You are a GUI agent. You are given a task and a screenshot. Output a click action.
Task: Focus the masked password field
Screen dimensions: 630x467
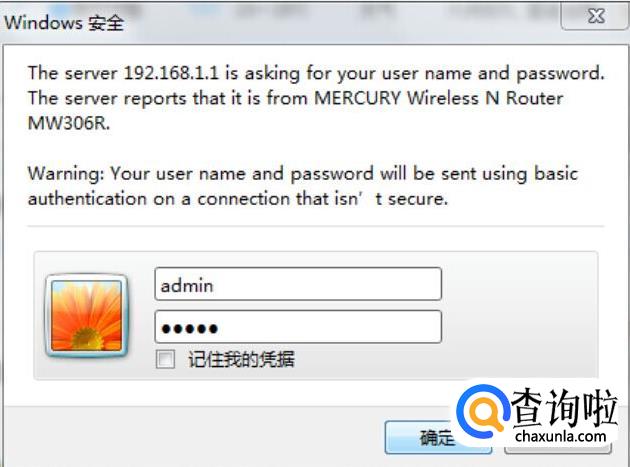click(x=298, y=327)
